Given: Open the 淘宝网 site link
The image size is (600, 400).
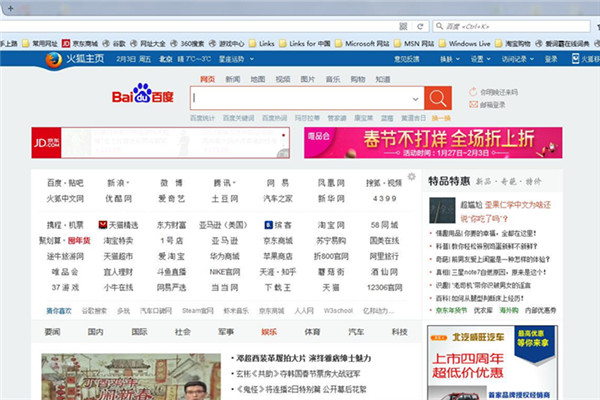Looking at the screenshot, I should tap(328, 226).
